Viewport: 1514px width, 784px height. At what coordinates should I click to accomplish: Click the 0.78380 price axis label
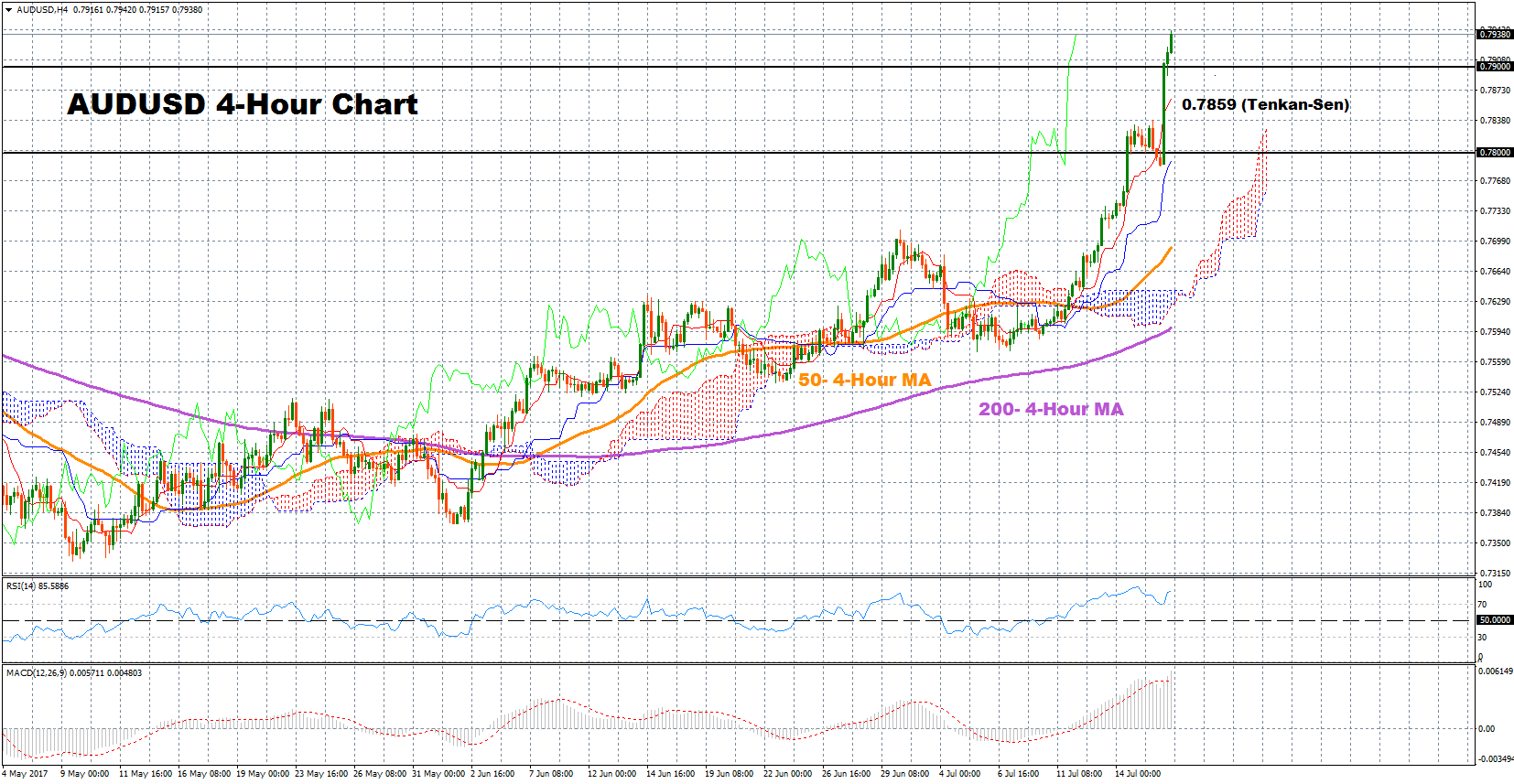pos(1495,121)
